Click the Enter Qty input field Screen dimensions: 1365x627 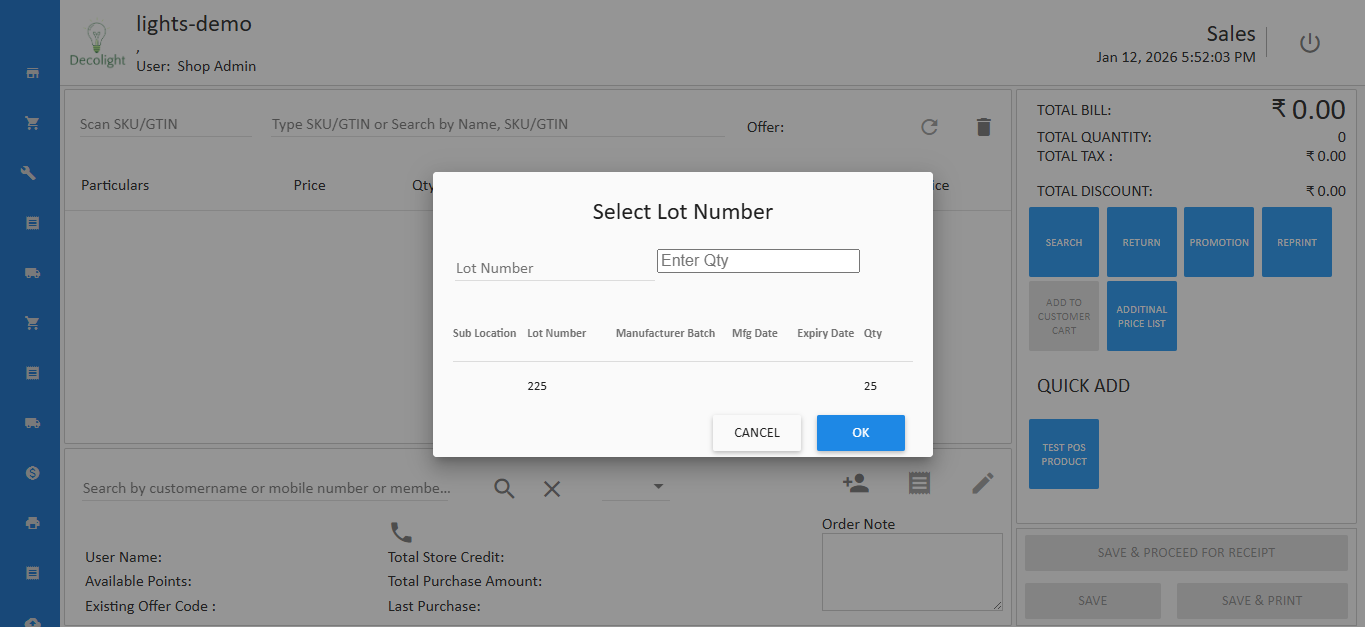pos(757,260)
